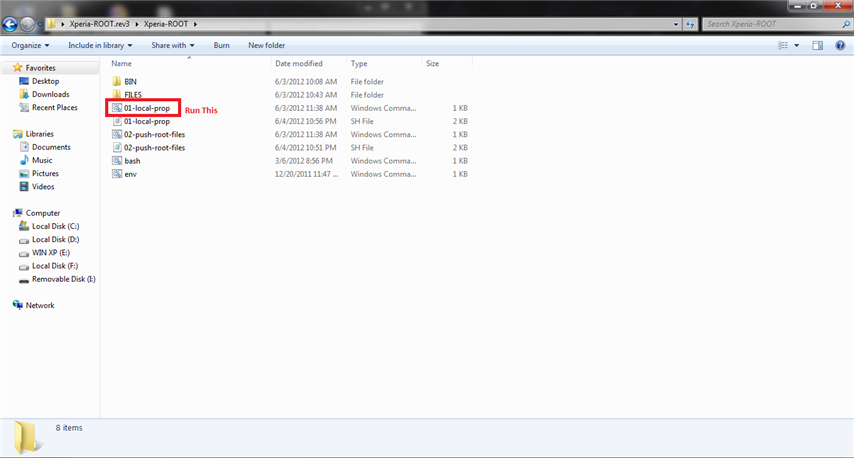The width and height of the screenshot is (854, 458).
Task: Select 01-local-prop SH File icon
Action: tap(117, 121)
